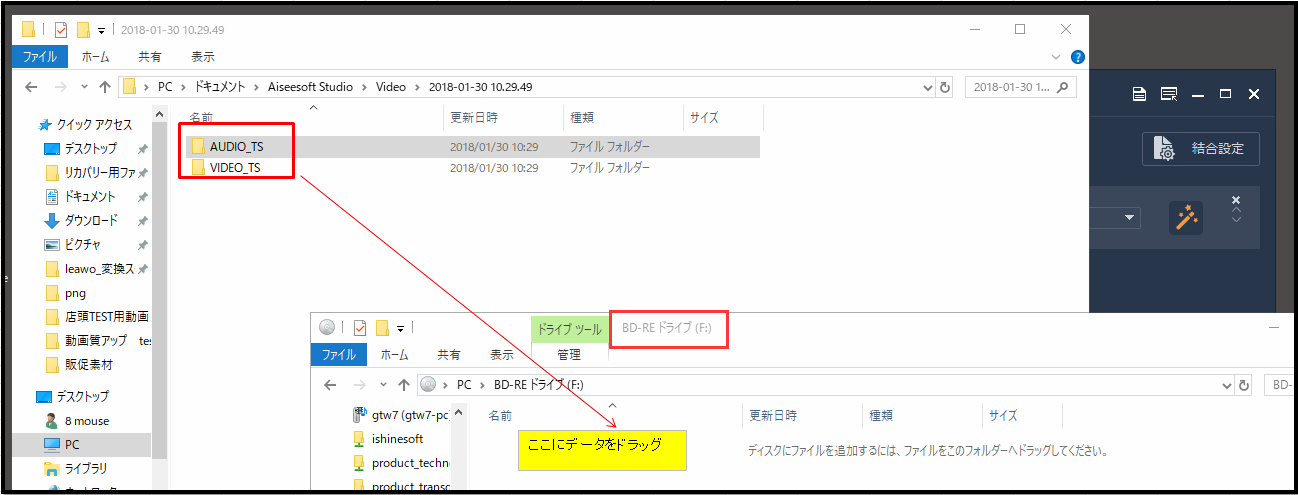Select leawo_変換ス folder in sidebar
This screenshot has width=1298, height=495.
[92, 269]
